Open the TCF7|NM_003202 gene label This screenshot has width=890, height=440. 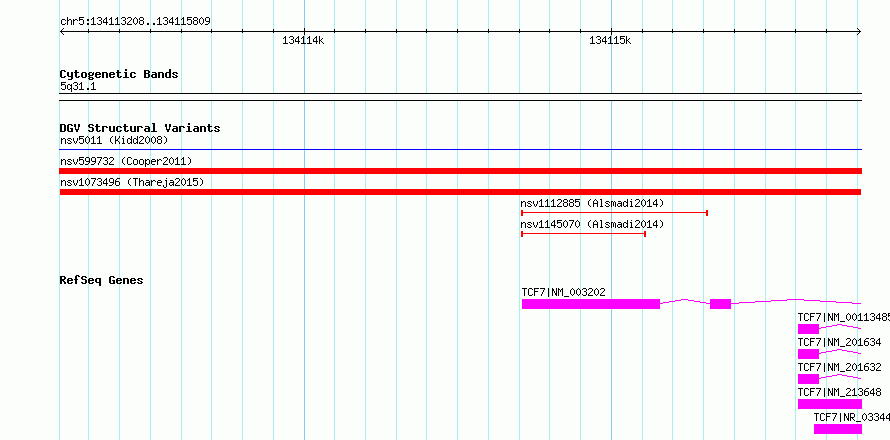(x=564, y=292)
